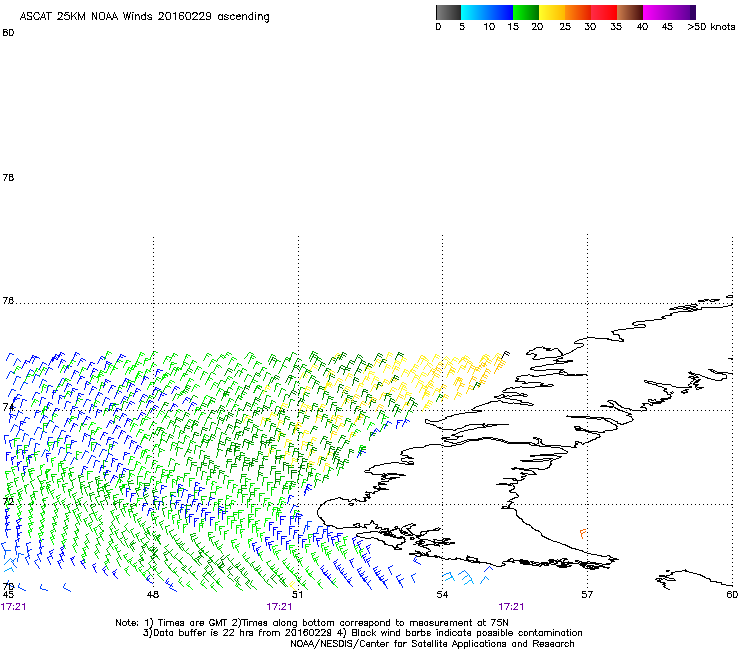Choose the dark purple 45–50 knots legend segment
740x650 pixels.
682,12
